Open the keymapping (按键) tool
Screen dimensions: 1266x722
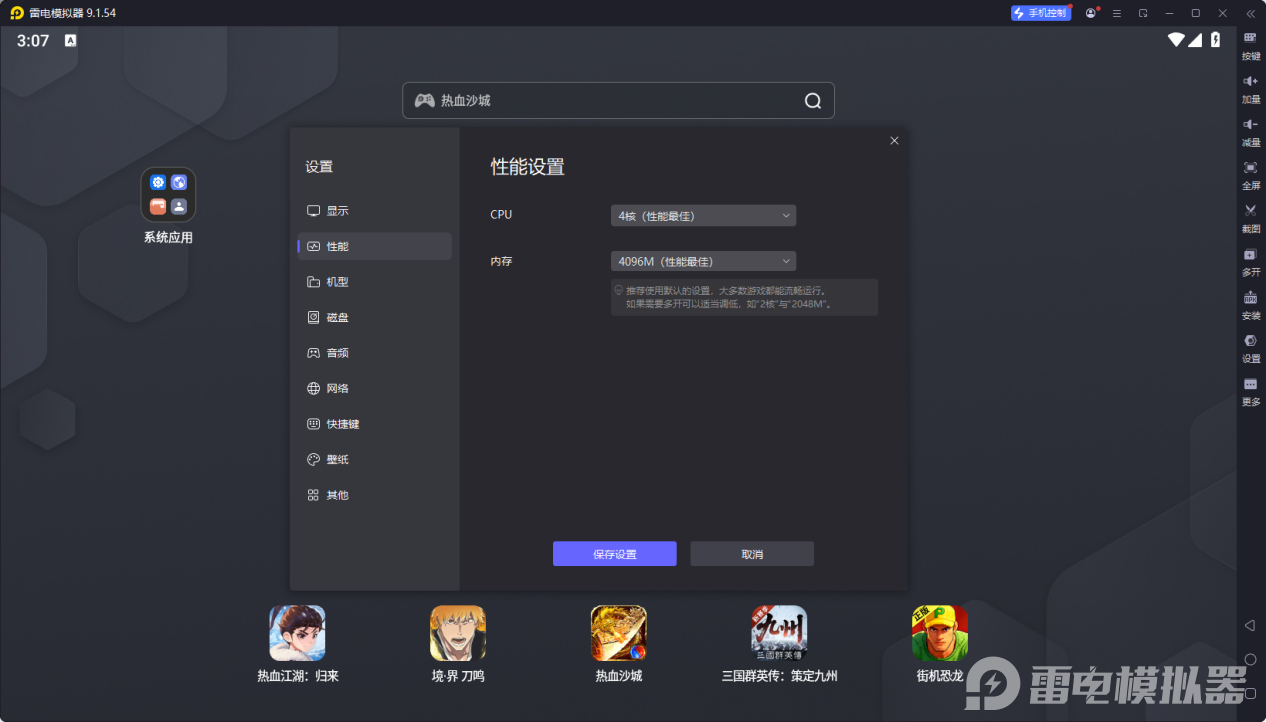tap(1249, 45)
